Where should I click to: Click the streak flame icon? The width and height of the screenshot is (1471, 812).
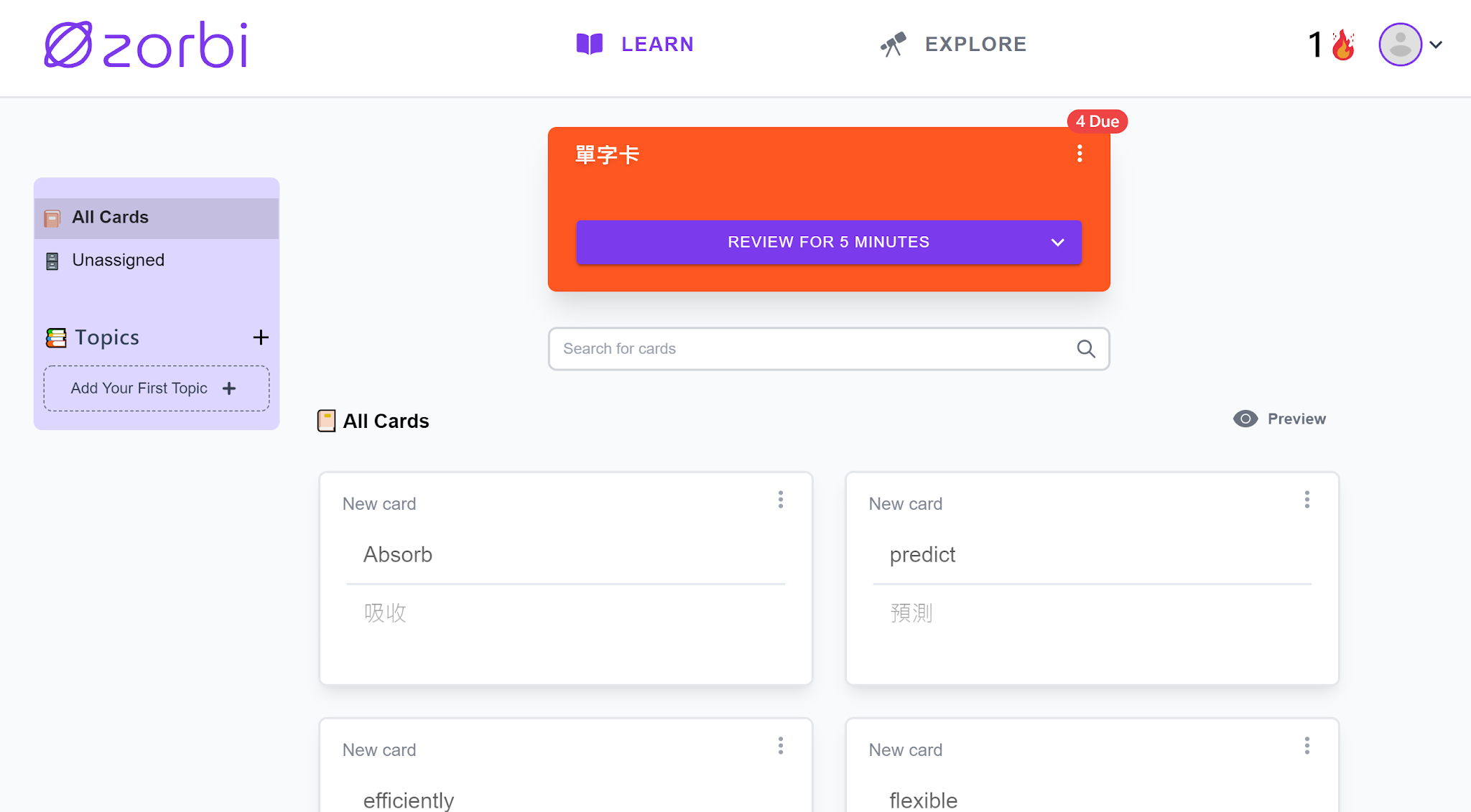point(1342,45)
